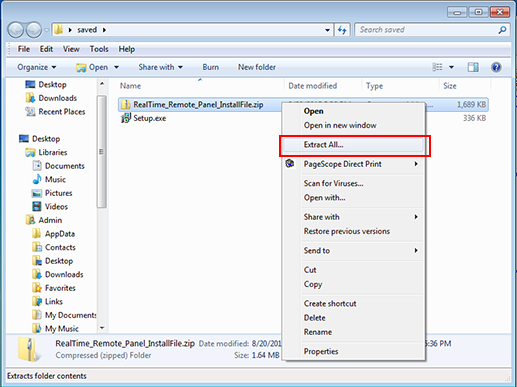Viewport: 517px width, 387px height.
Task: Click the Forward navigation arrow button
Action: click(x=34, y=30)
